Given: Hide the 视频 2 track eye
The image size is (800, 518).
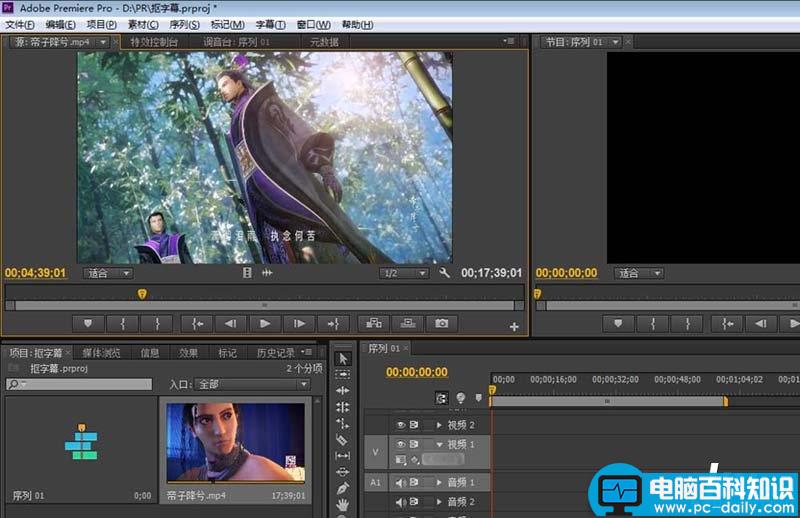Looking at the screenshot, I should tap(401, 425).
